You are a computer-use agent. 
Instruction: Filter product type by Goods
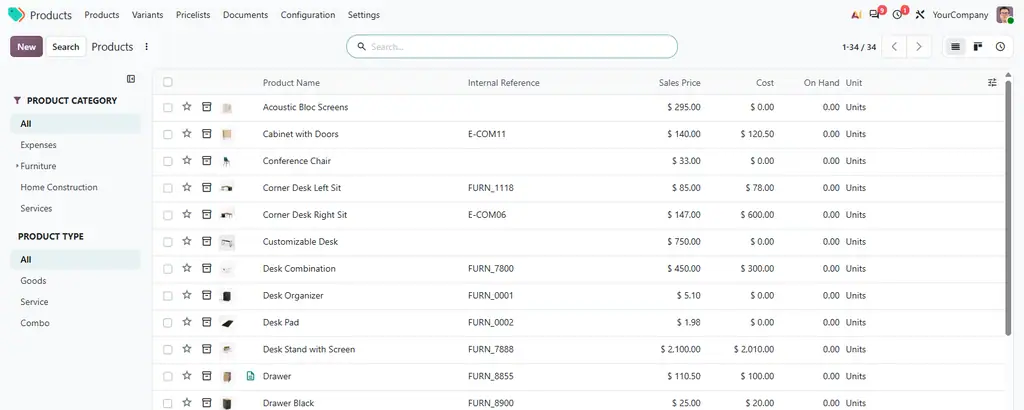(x=33, y=281)
